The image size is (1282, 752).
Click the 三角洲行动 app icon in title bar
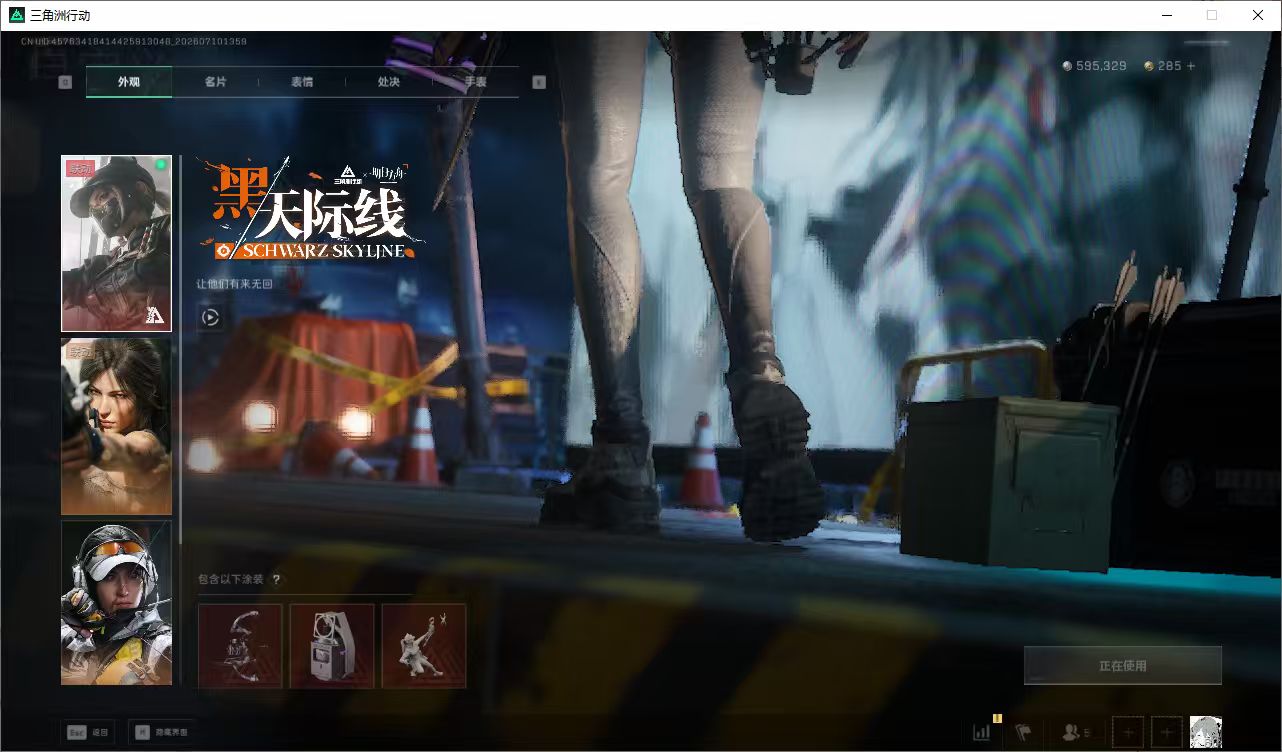[16, 15]
